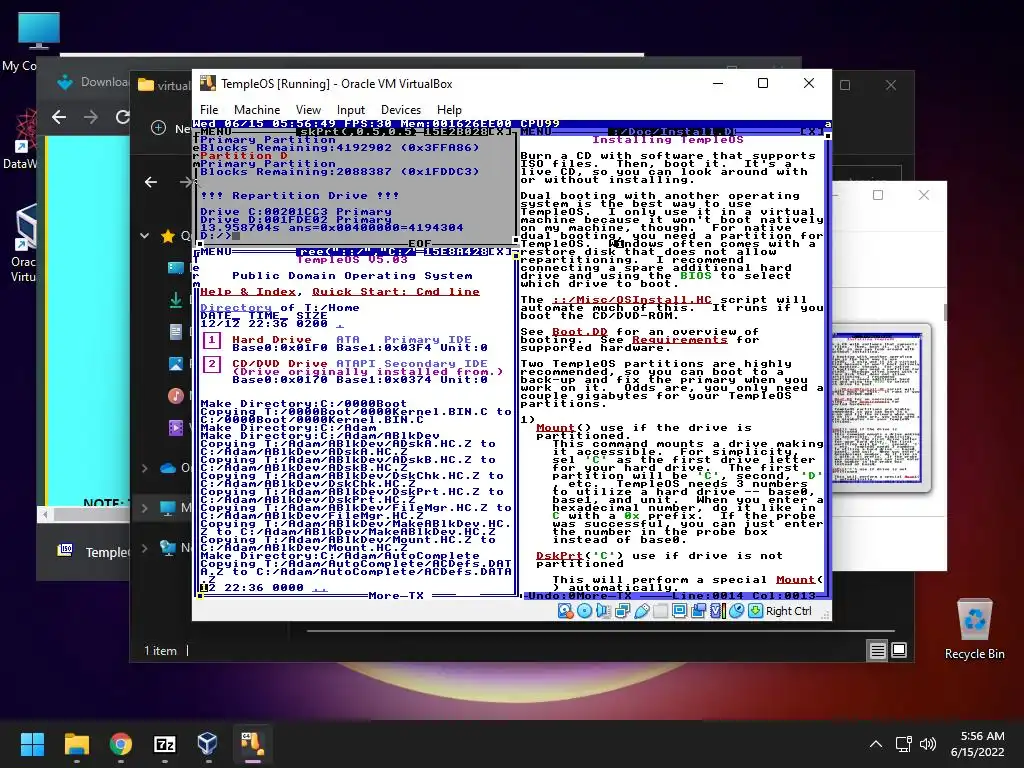Screen dimensions: 1024x768
Task: Click the shared folders status icon
Action: pyautogui.click(x=660, y=611)
